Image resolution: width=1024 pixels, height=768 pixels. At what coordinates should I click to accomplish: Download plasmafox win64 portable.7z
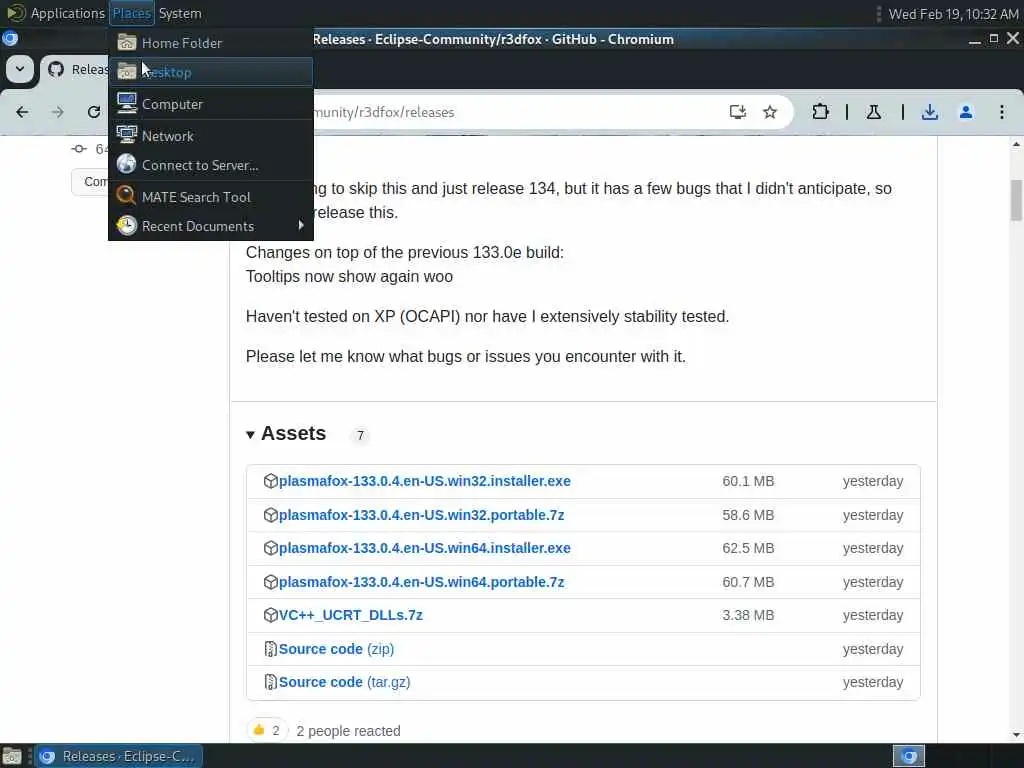[421, 583]
